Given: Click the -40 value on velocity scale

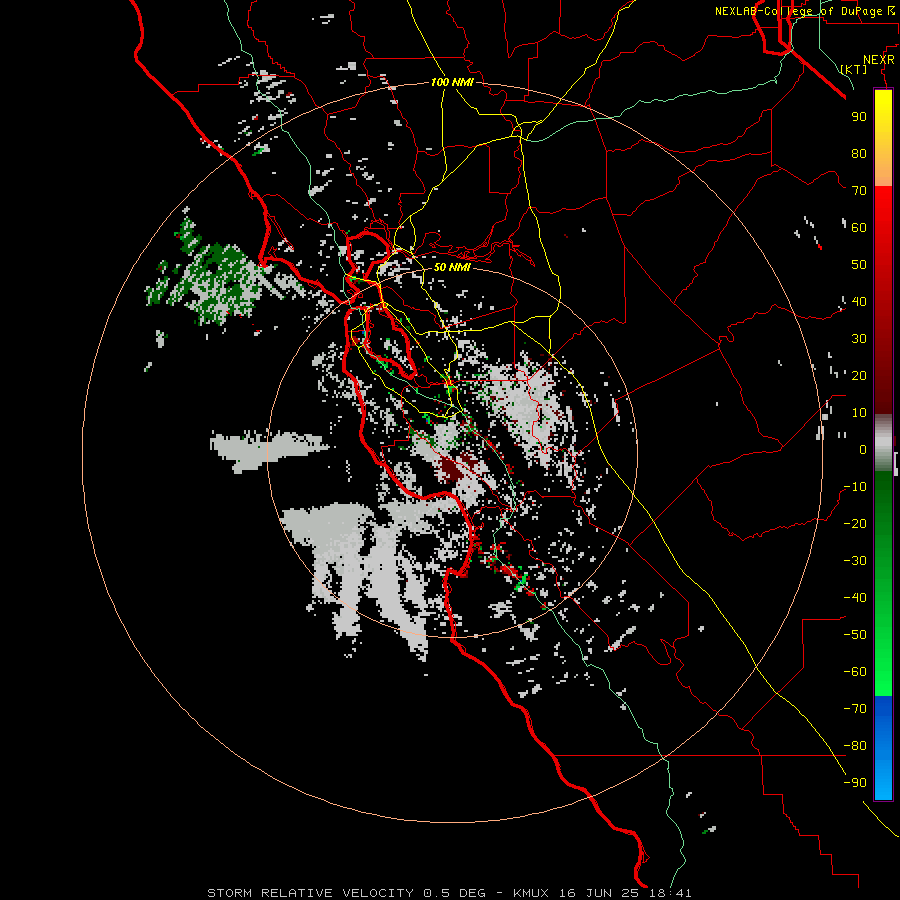Looking at the screenshot, I should click(x=855, y=598).
